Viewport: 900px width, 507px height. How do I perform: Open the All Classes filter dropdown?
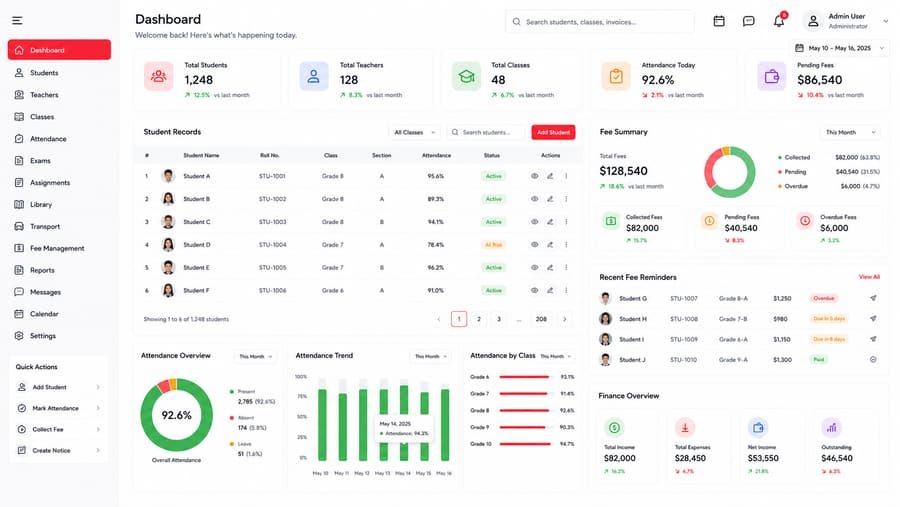414,133
